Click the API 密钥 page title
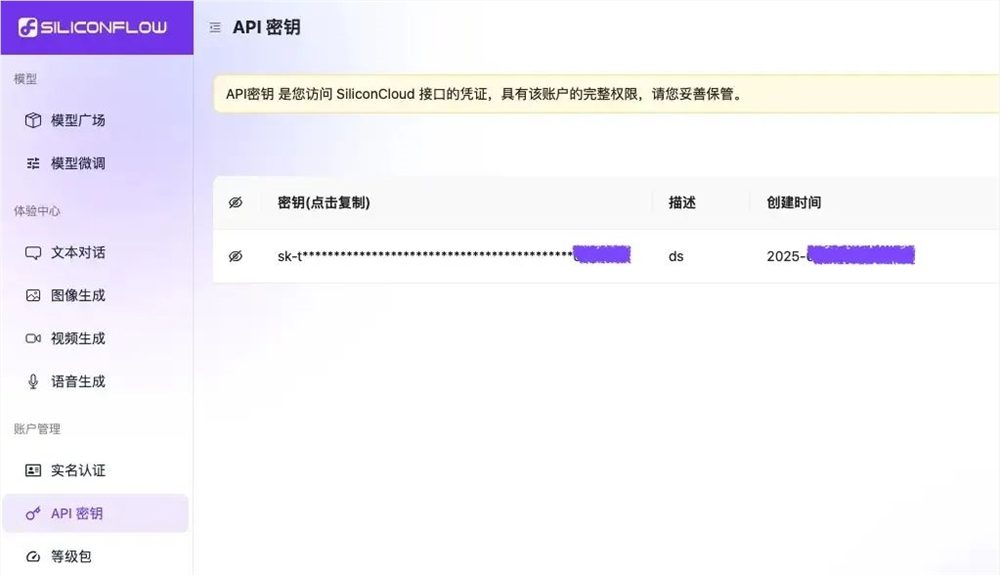The height and width of the screenshot is (575, 1000). (267, 27)
